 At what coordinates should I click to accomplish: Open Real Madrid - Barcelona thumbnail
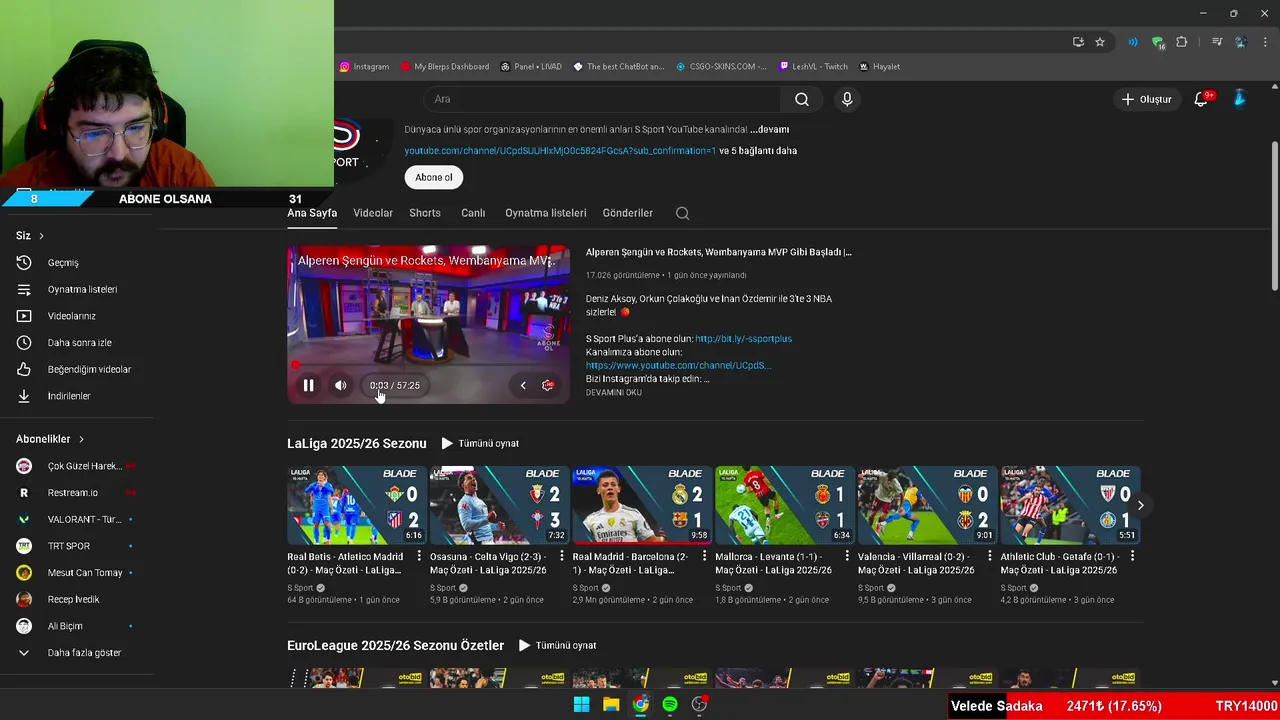pyautogui.click(x=642, y=505)
